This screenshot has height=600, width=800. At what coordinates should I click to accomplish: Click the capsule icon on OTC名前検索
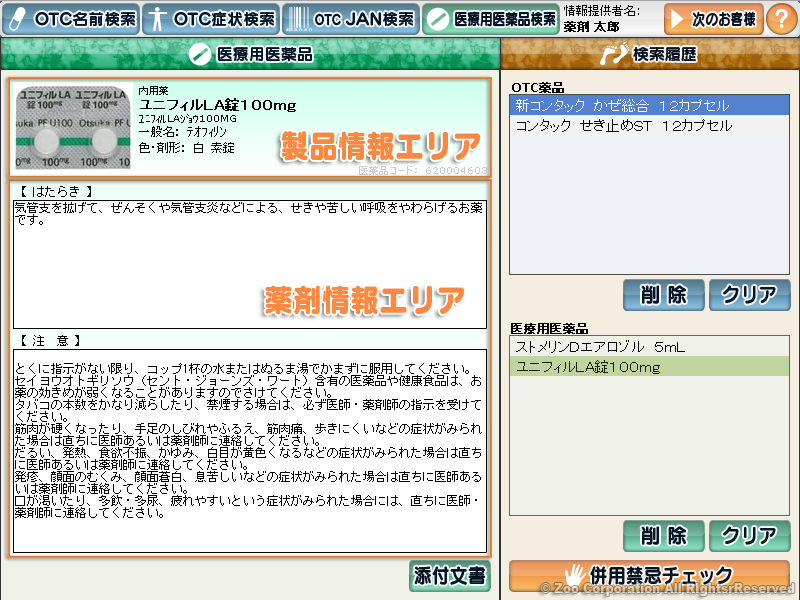tap(17, 20)
